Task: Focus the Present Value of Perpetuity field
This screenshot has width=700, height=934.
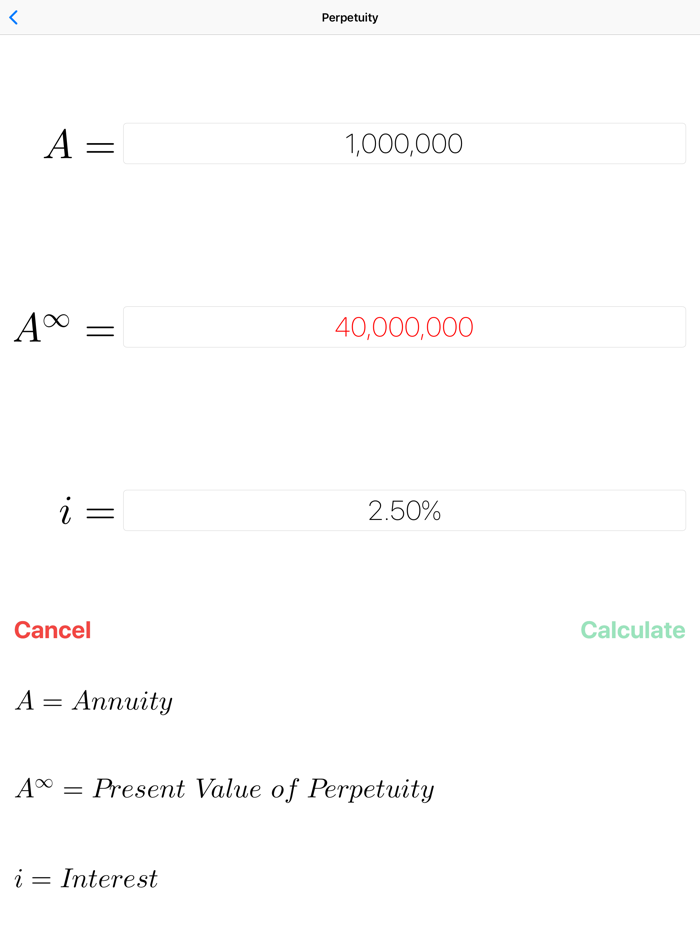Action: click(404, 327)
